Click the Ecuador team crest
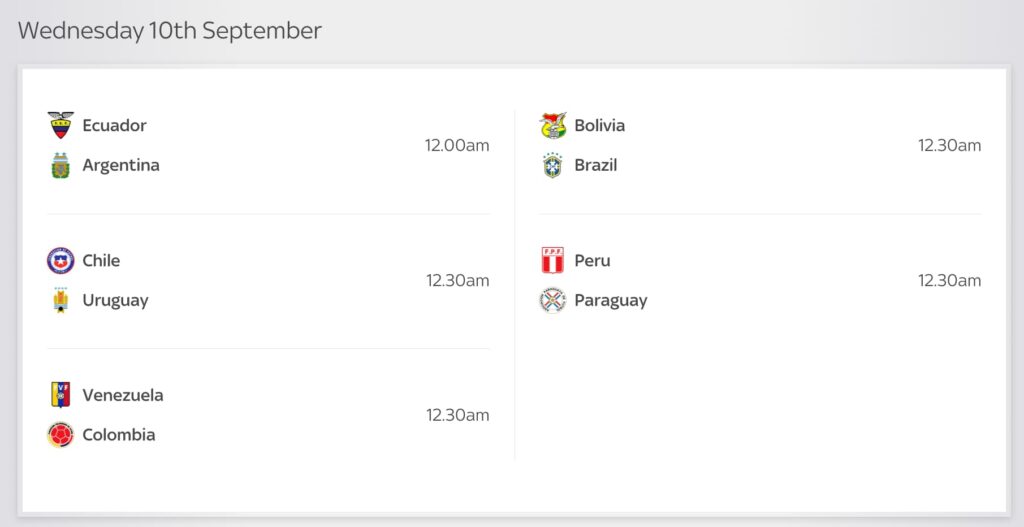Viewport: 1024px width, 527px height. click(61, 126)
